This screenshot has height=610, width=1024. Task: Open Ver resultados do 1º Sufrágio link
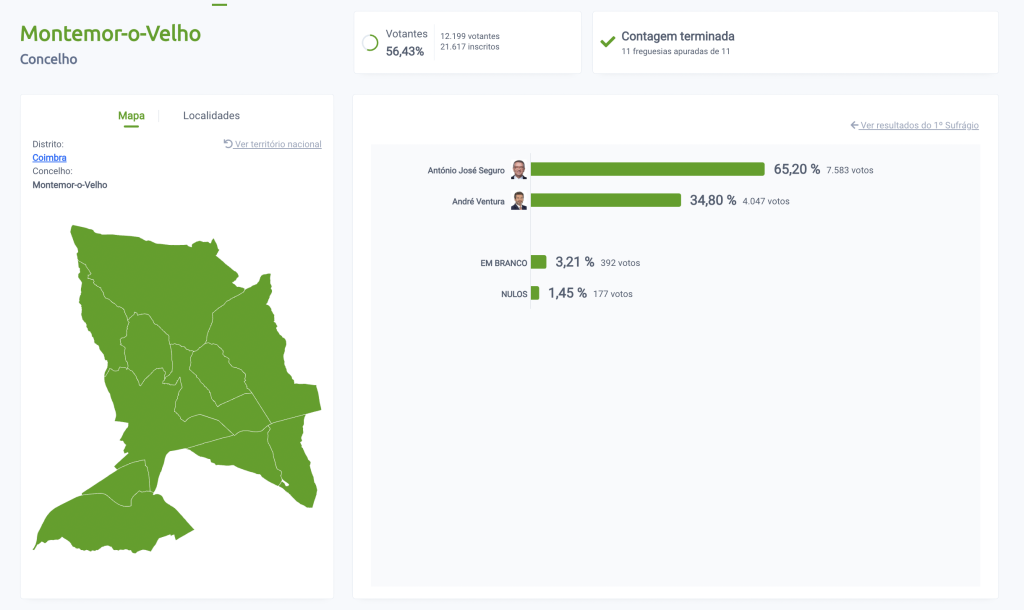coord(919,125)
